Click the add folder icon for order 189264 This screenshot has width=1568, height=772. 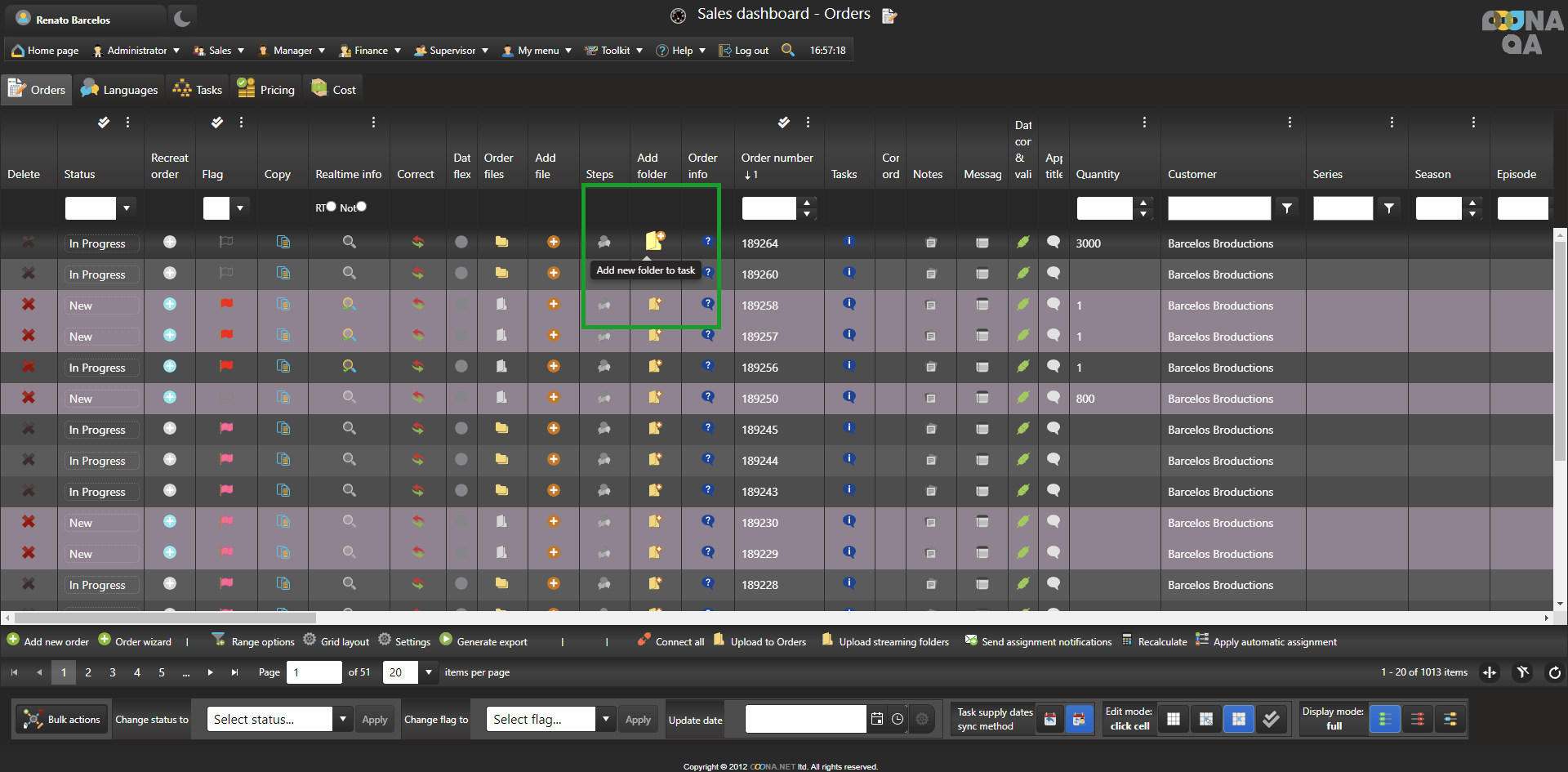655,241
